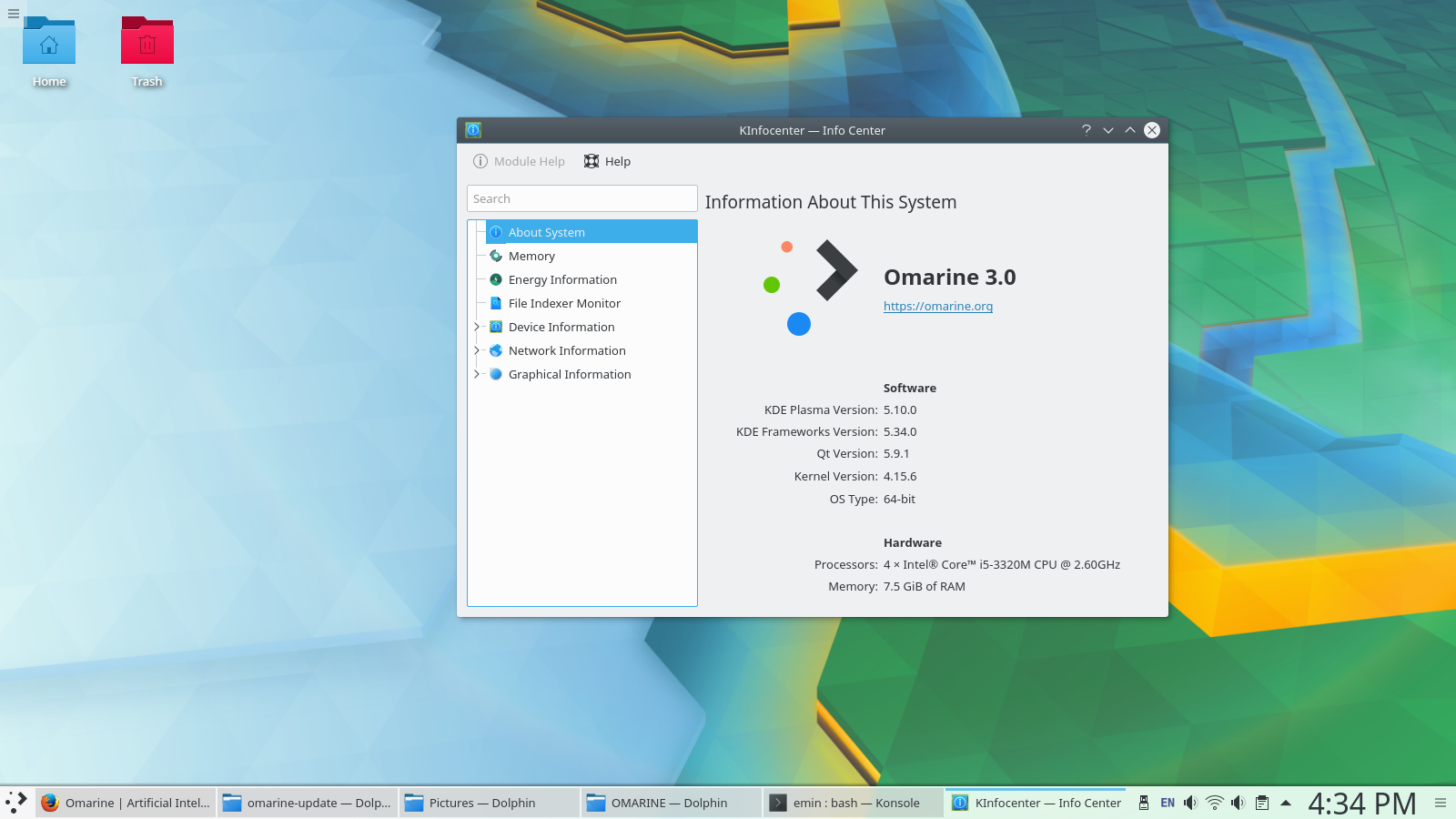1456x819 pixels.
Task: Click the Network Information globe icon
Action: (496, 350)
